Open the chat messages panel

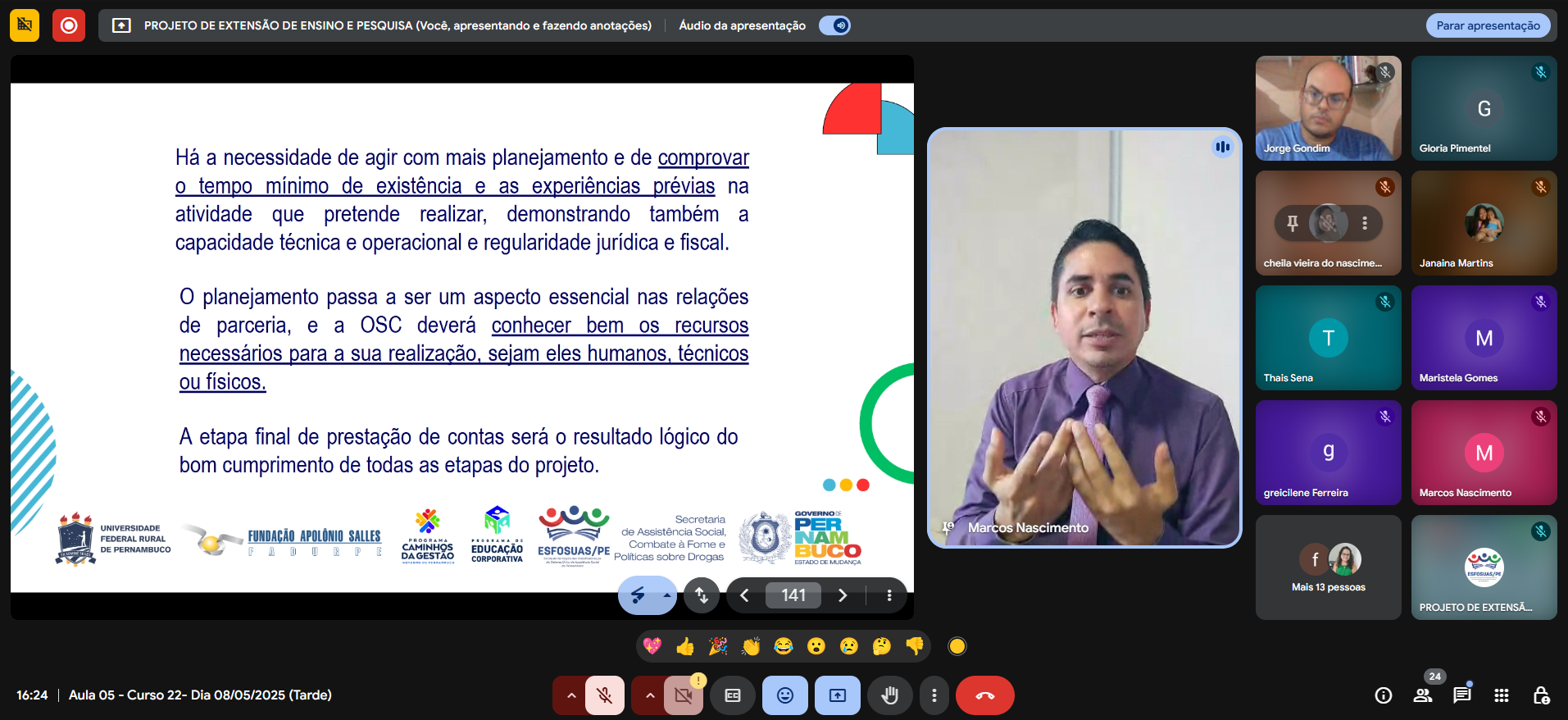click(1461, 695)
